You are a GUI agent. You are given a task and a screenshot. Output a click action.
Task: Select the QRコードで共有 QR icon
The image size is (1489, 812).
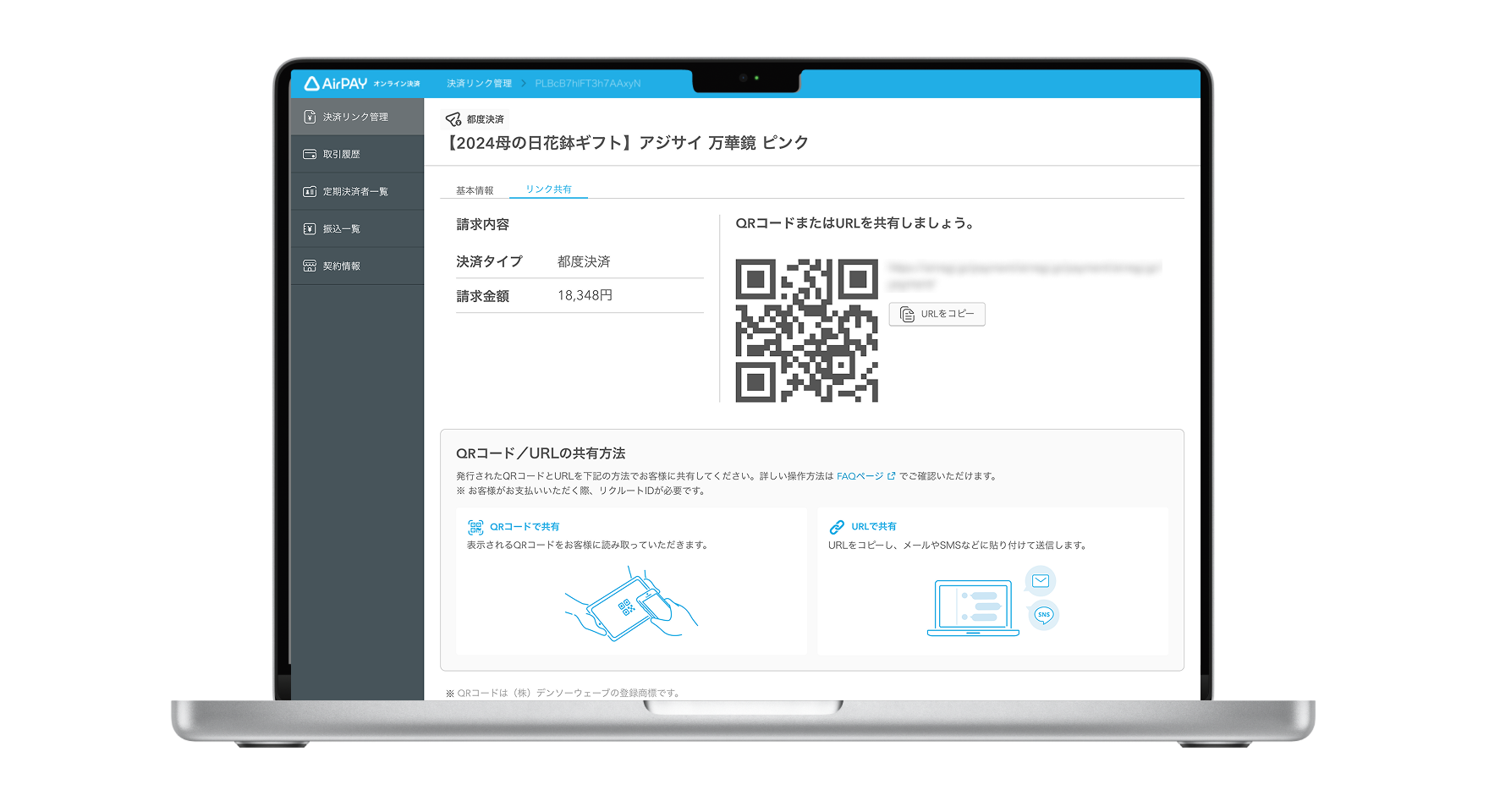tap(475, 526)
